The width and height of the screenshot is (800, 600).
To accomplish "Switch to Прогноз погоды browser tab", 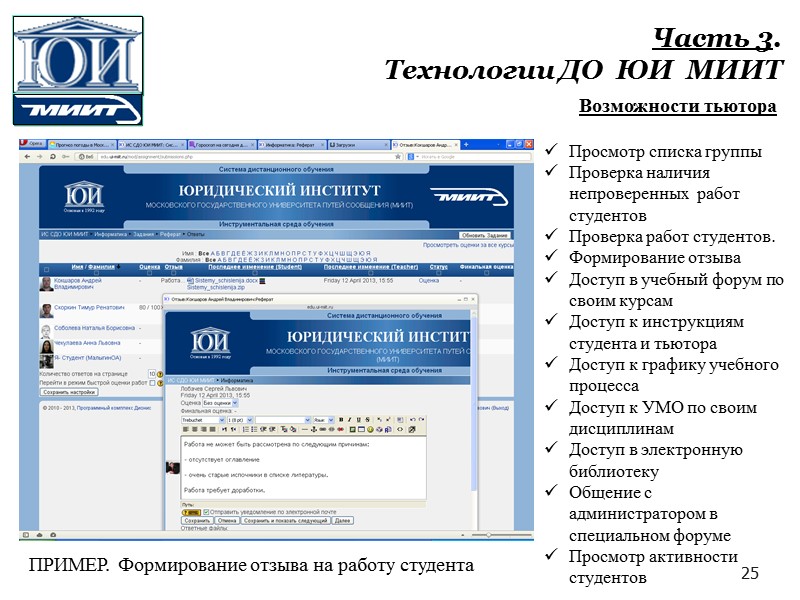I will (x=82, y=145).
